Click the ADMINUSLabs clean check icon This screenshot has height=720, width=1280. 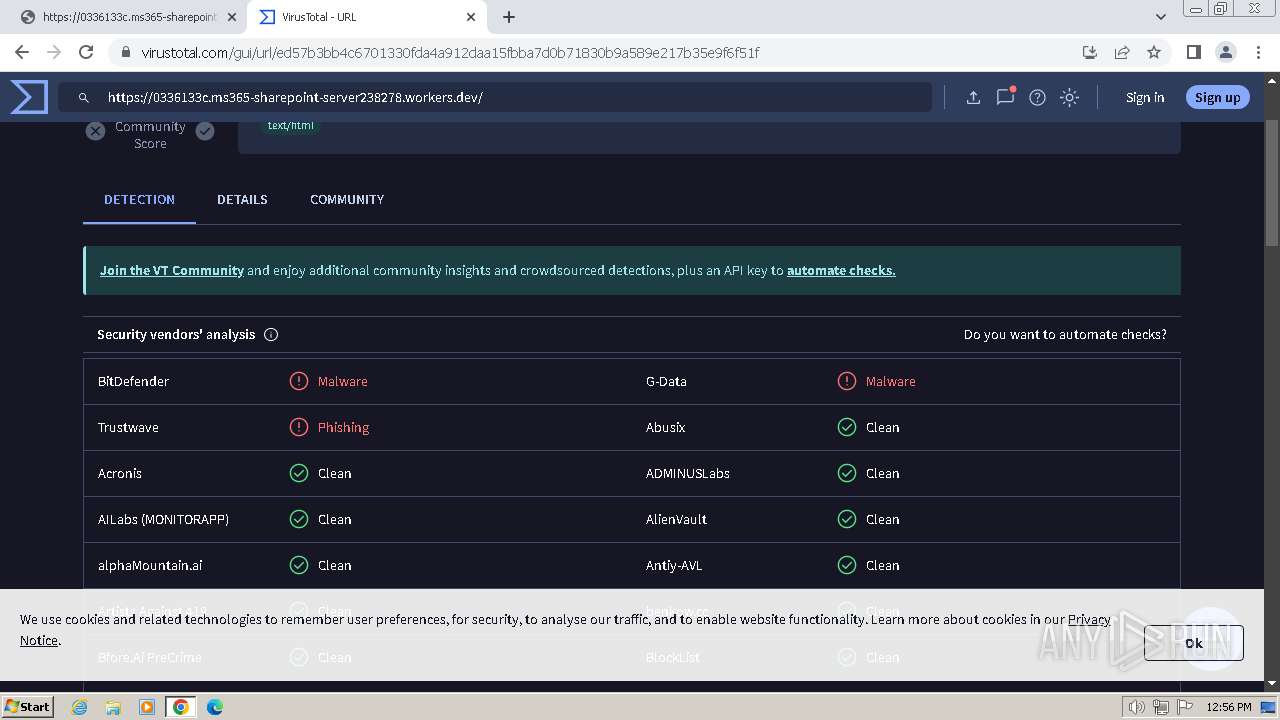tap(847, 473)
